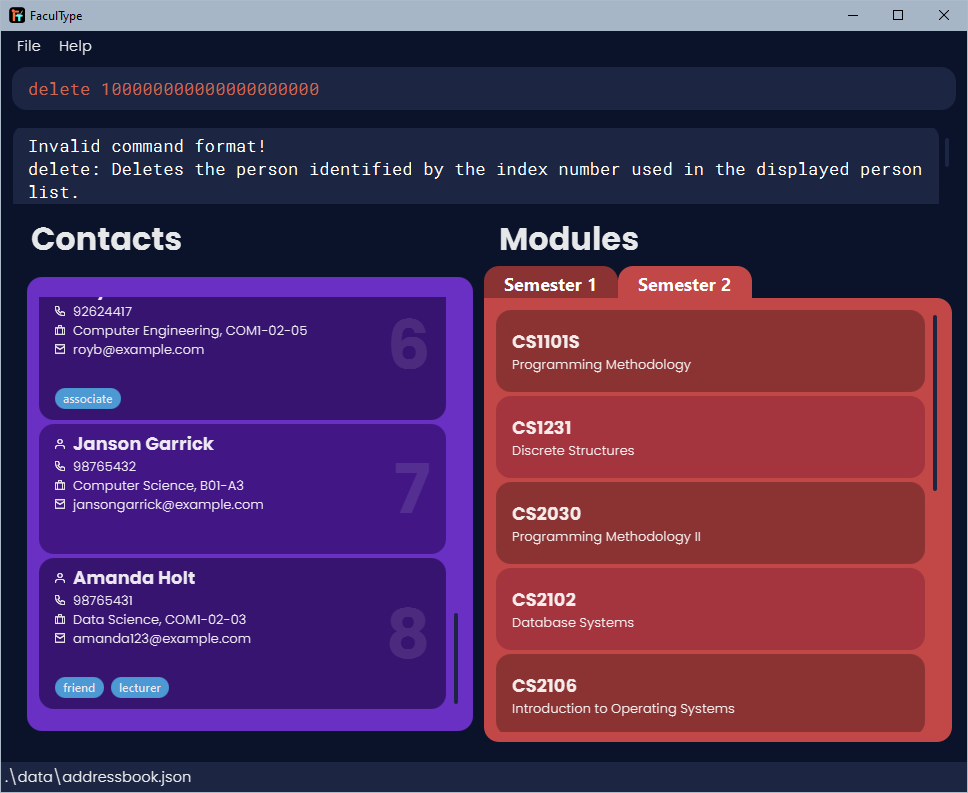
Task: Click the Modules list scrollbar
Action: [x=935, y=402]
